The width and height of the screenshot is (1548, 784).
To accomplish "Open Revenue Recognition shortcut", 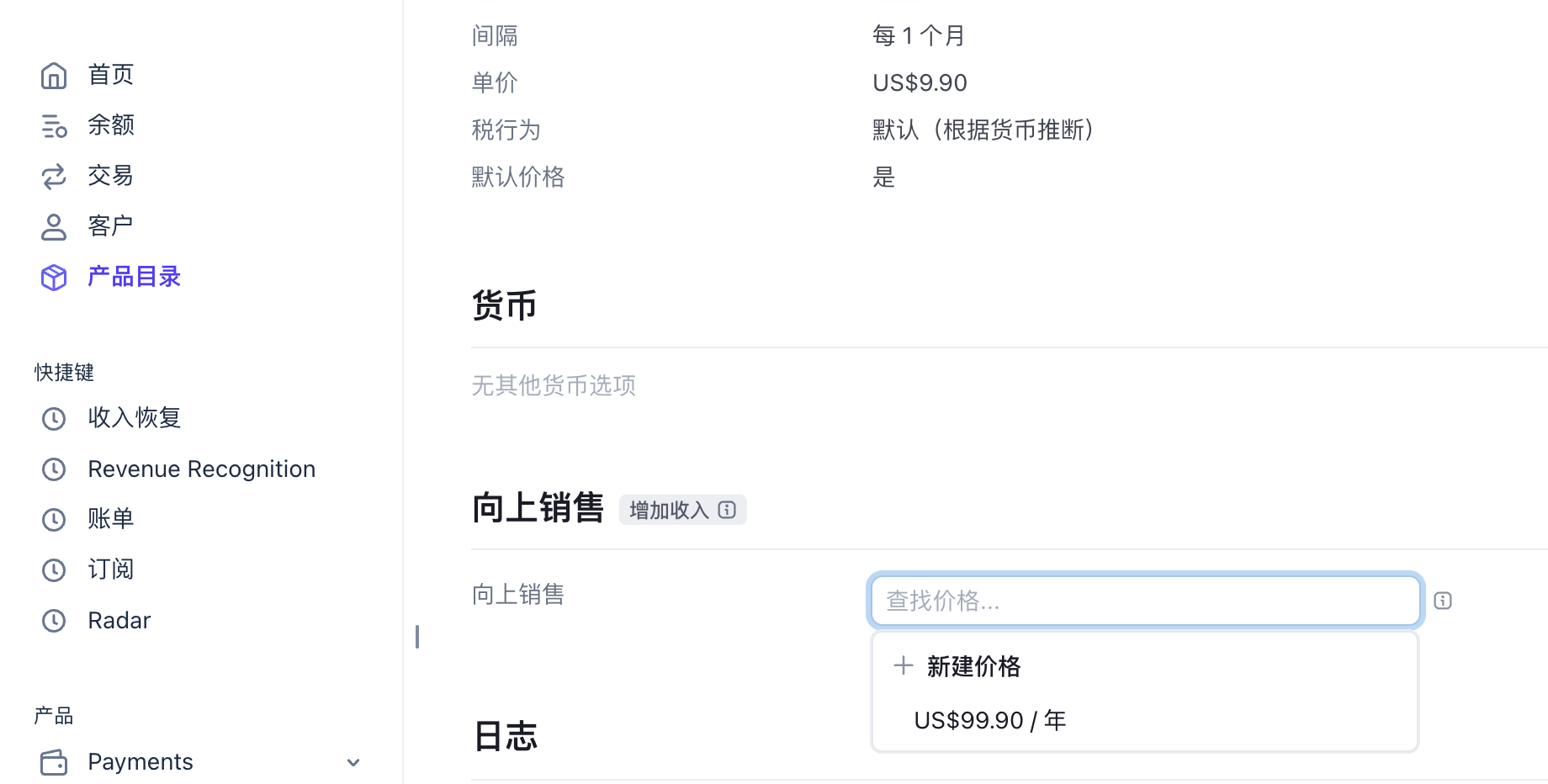I will pos(201,469).
